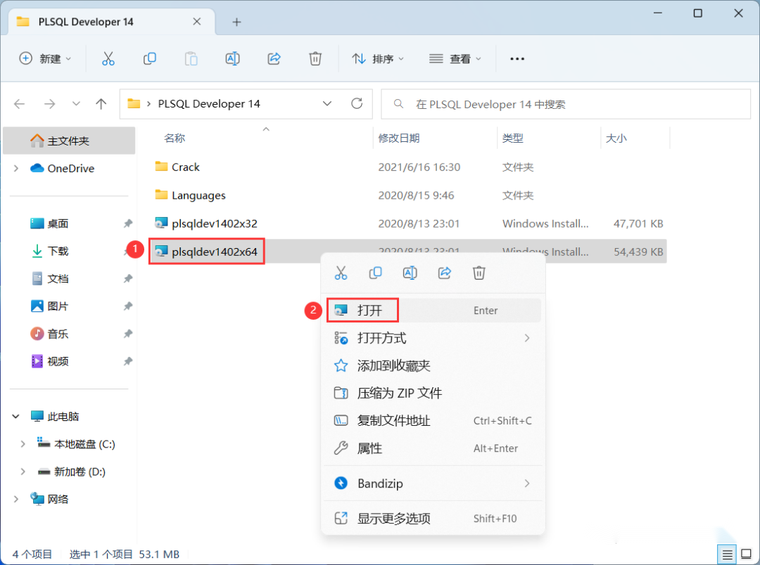Click the Copy icon in the context menu

click(x=375, y=273)
